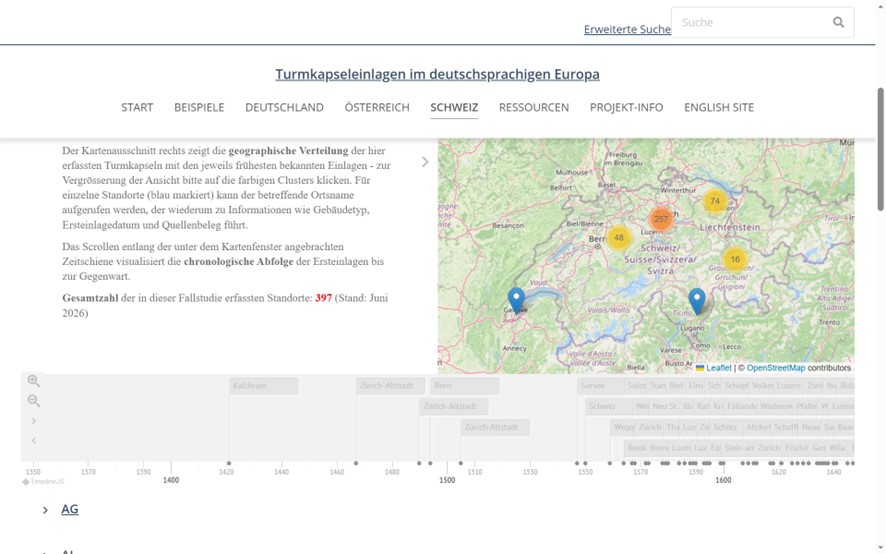Go to next timeline event arrow

(x=34, y=421)
